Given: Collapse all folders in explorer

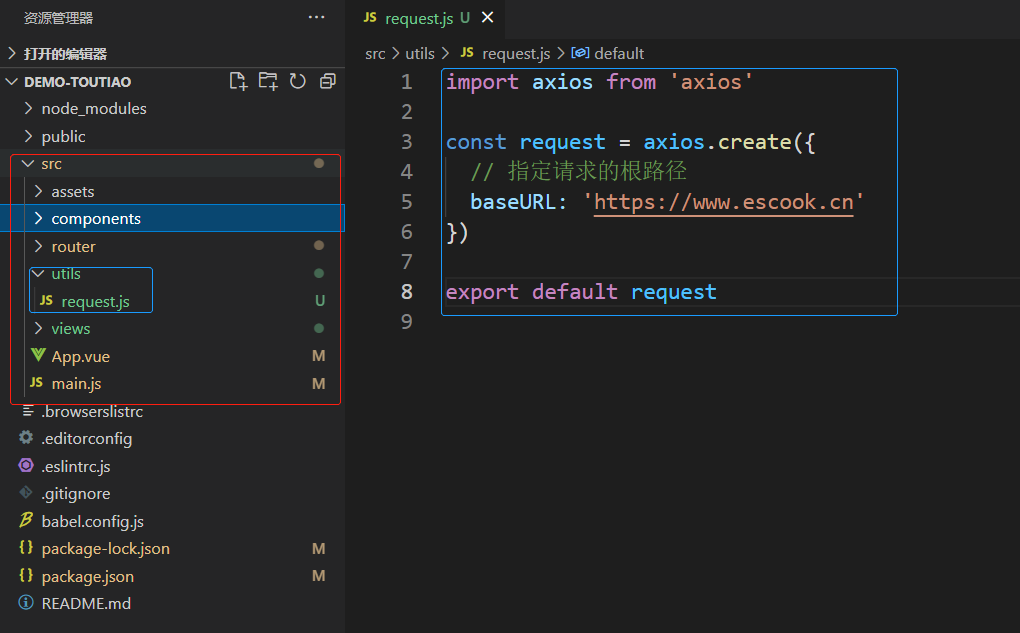Looking at the screenshot, I should (x=328, y=81).
